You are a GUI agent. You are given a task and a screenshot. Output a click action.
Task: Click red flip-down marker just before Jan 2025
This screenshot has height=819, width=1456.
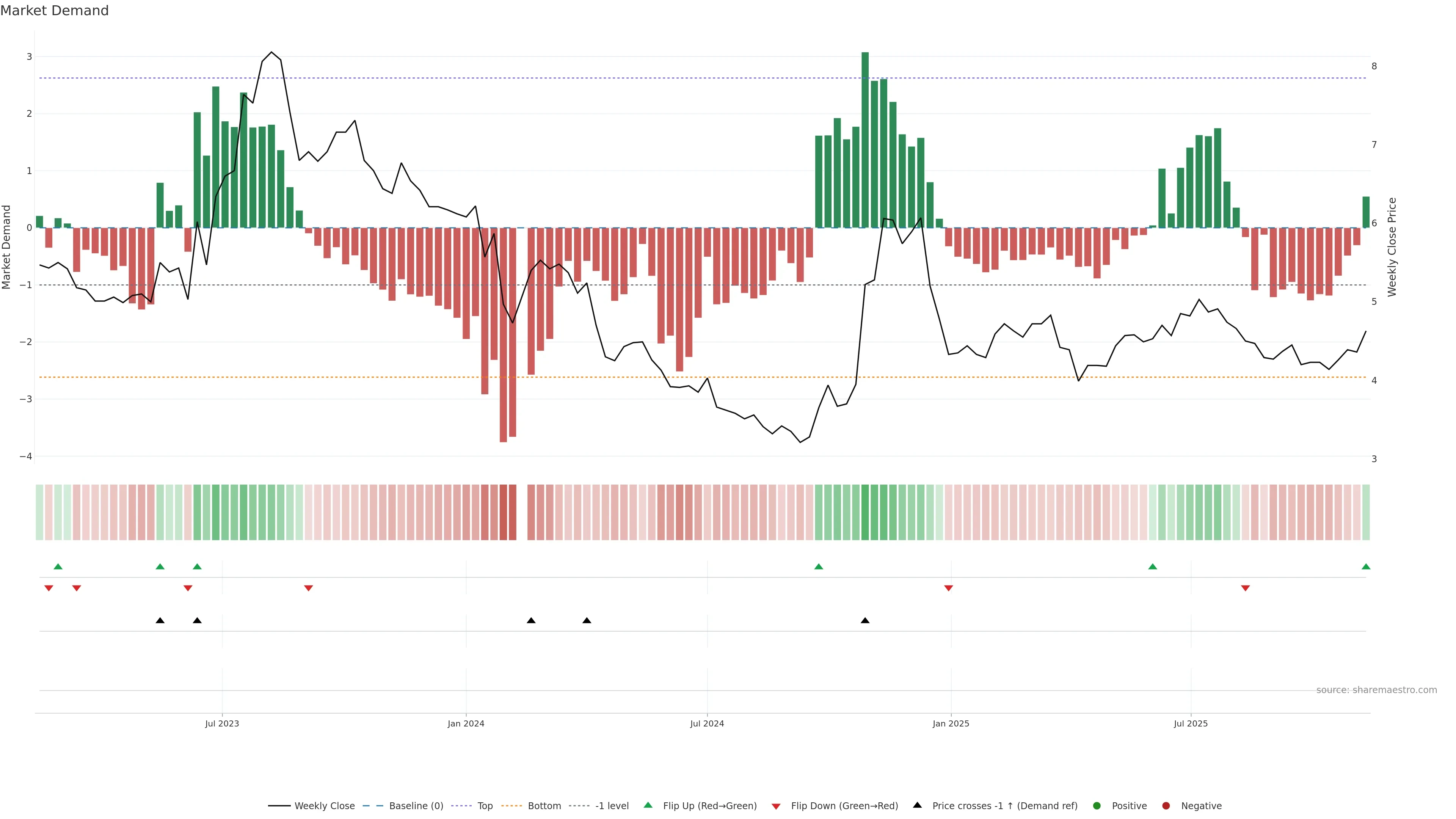coord(948,588)
